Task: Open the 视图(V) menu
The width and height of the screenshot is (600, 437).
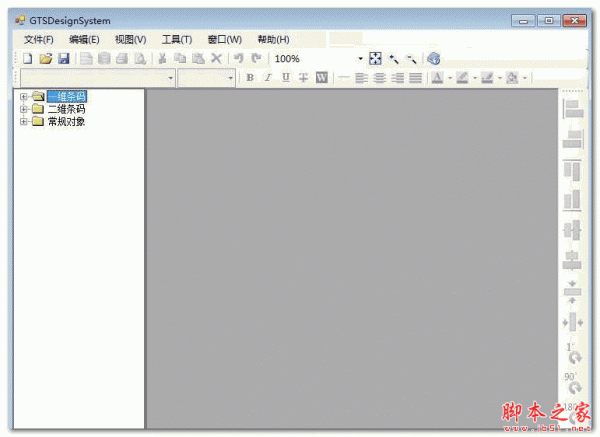Action: click(130, 39)
